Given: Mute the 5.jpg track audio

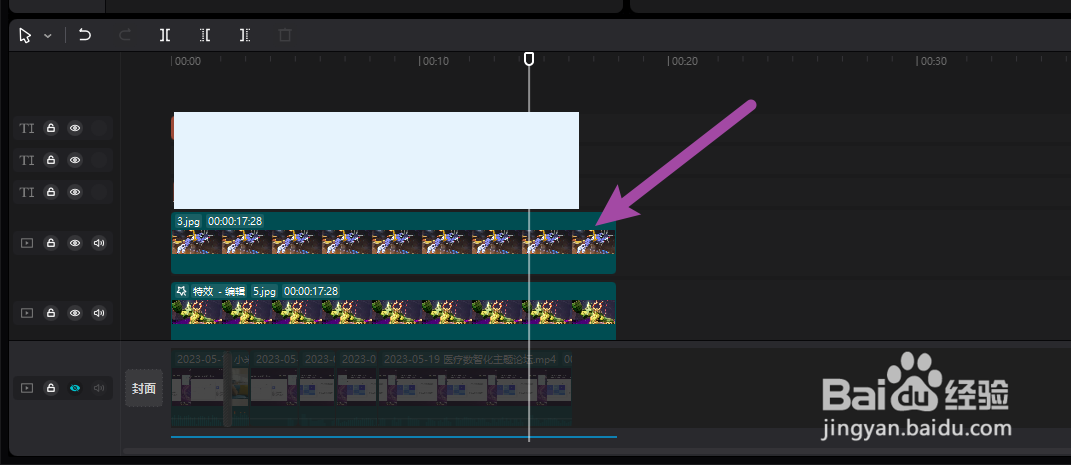Looking at the screenshot, I should pyautogui.click(x=99, y=313).
